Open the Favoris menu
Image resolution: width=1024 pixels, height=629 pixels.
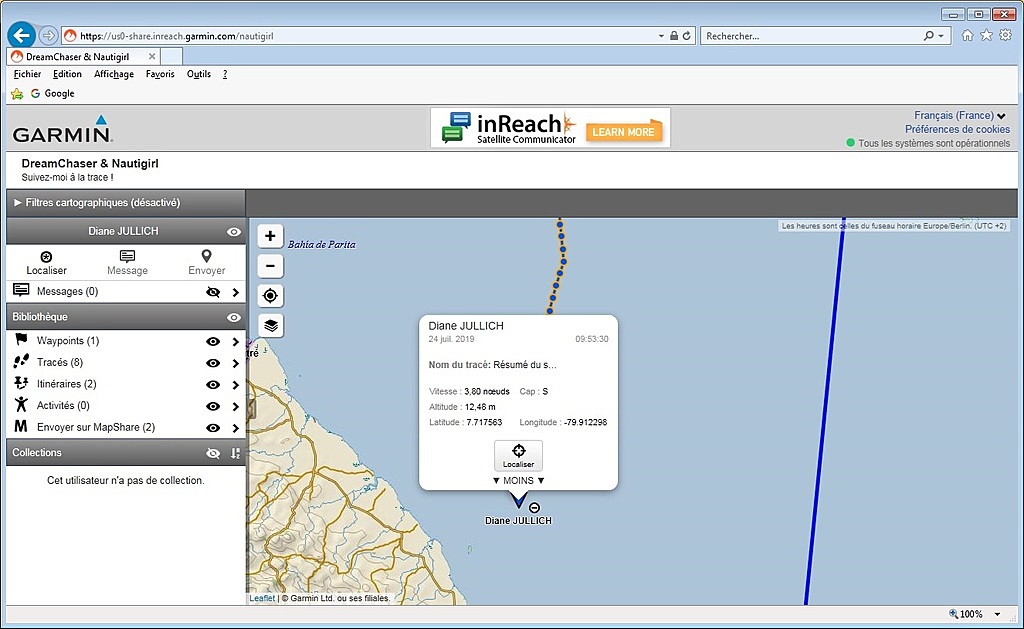160,74
